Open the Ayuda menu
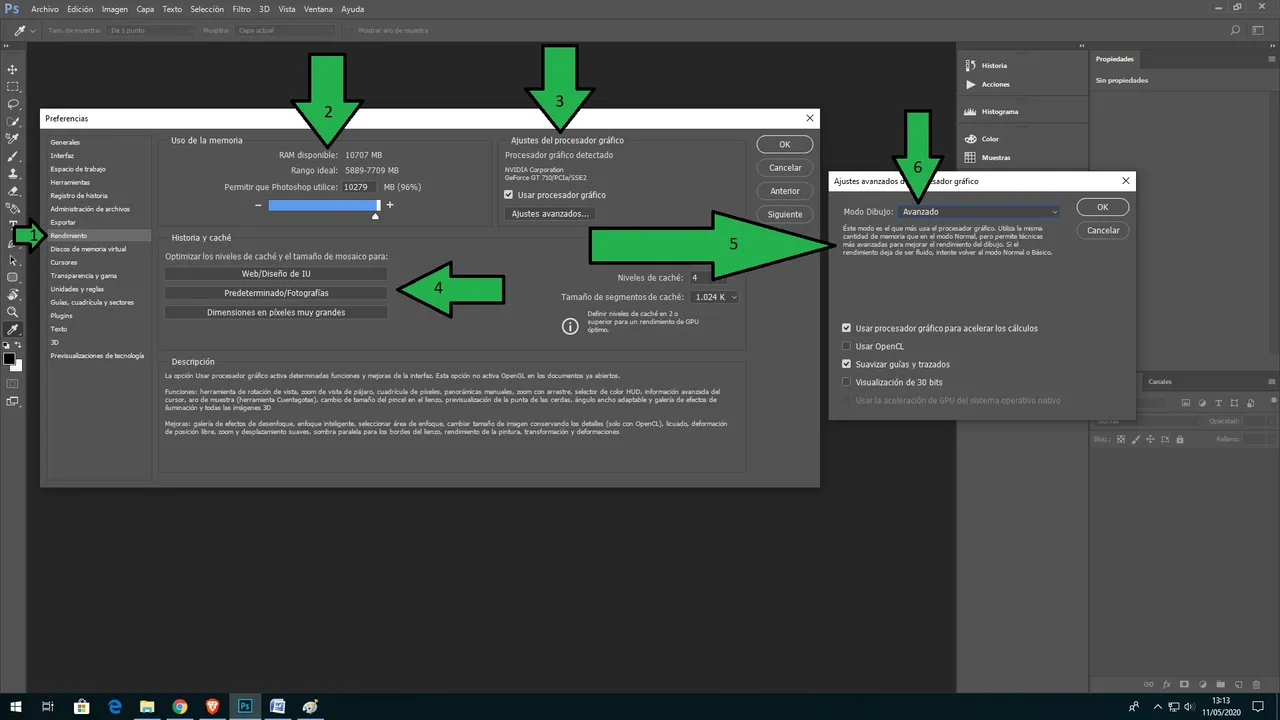The width and height of the screenshot is (1280, 720). [352, 9]
